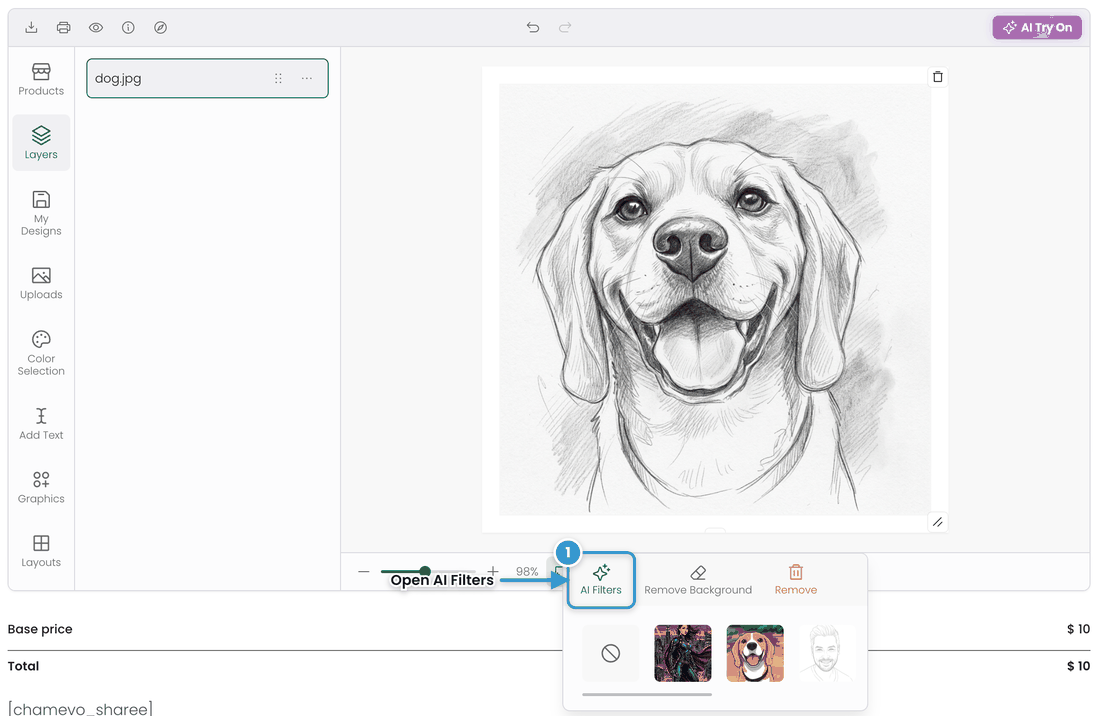Select the dog sketch image on canvas
1100x716 pixels.
pos(714,299)
